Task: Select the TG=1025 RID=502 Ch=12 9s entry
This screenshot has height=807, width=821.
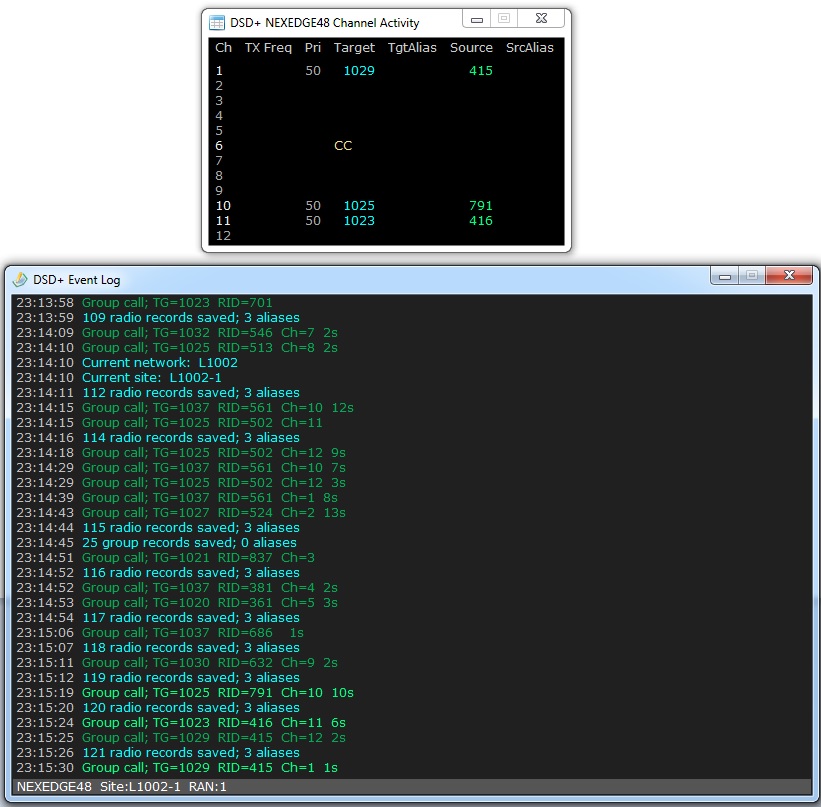Action: pos(181,453)
